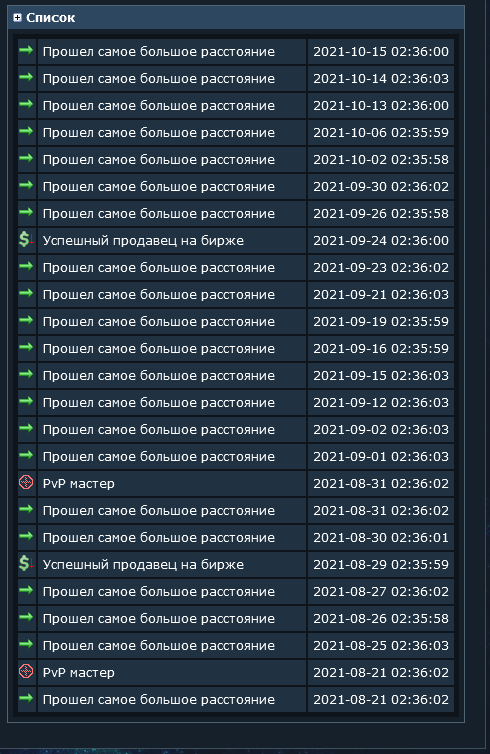Click the Список header title
This screenshot has width=490, height=754.
point(50,18)
